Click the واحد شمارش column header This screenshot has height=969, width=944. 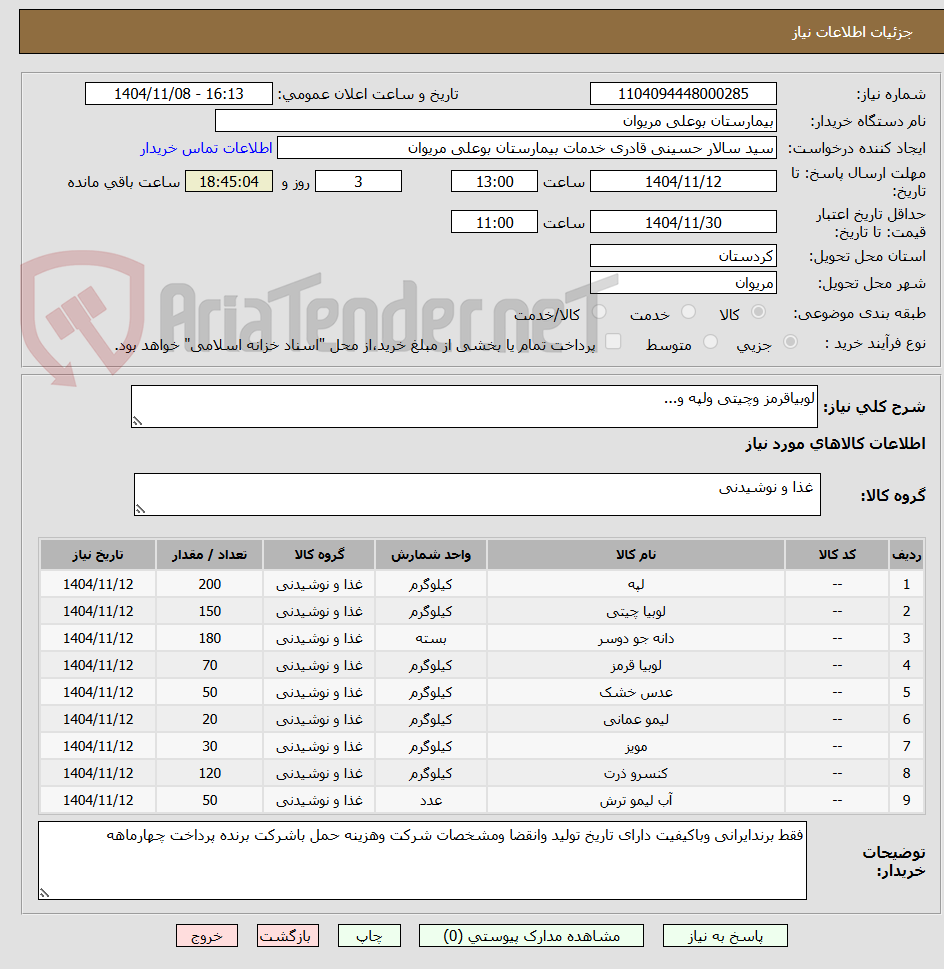click(431, 554)
